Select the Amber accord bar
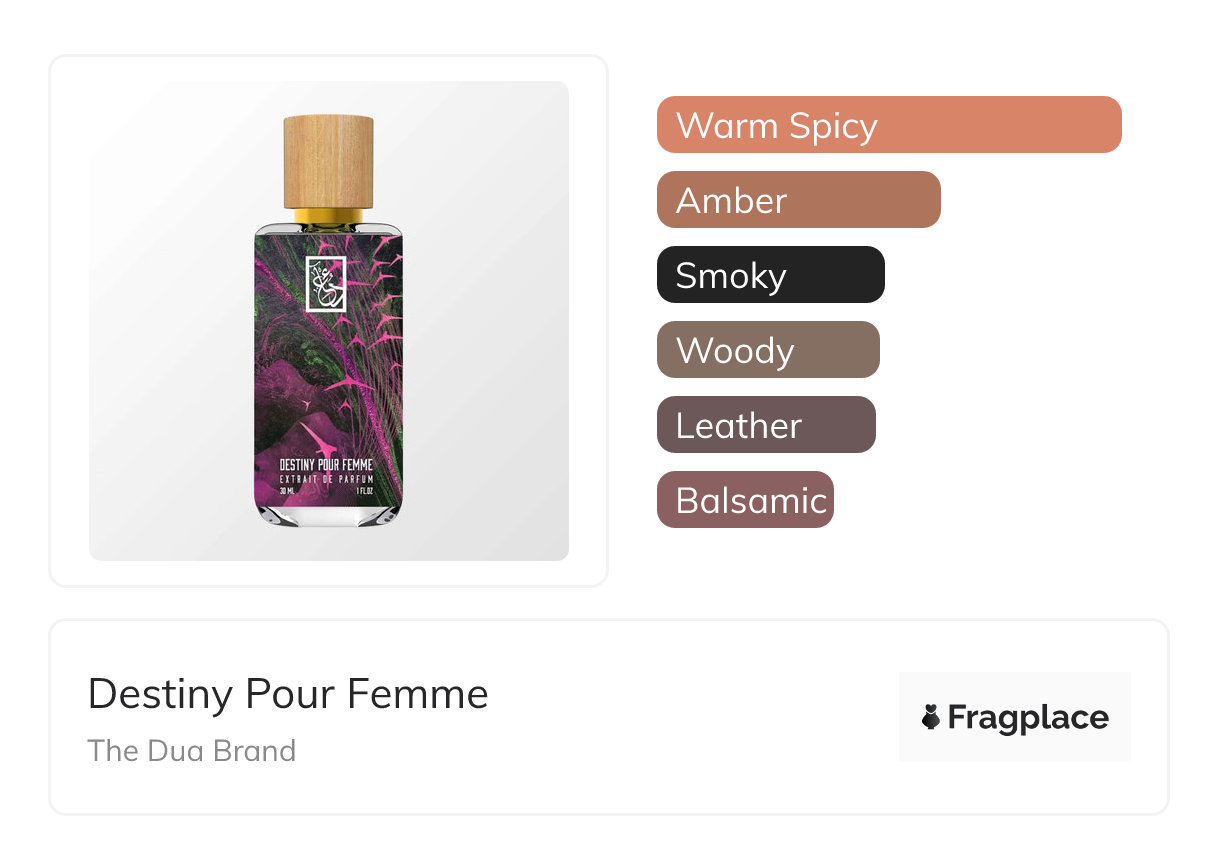Image resolution: width=1218 pixels, height=864 pixels. [x=799, y=200]
